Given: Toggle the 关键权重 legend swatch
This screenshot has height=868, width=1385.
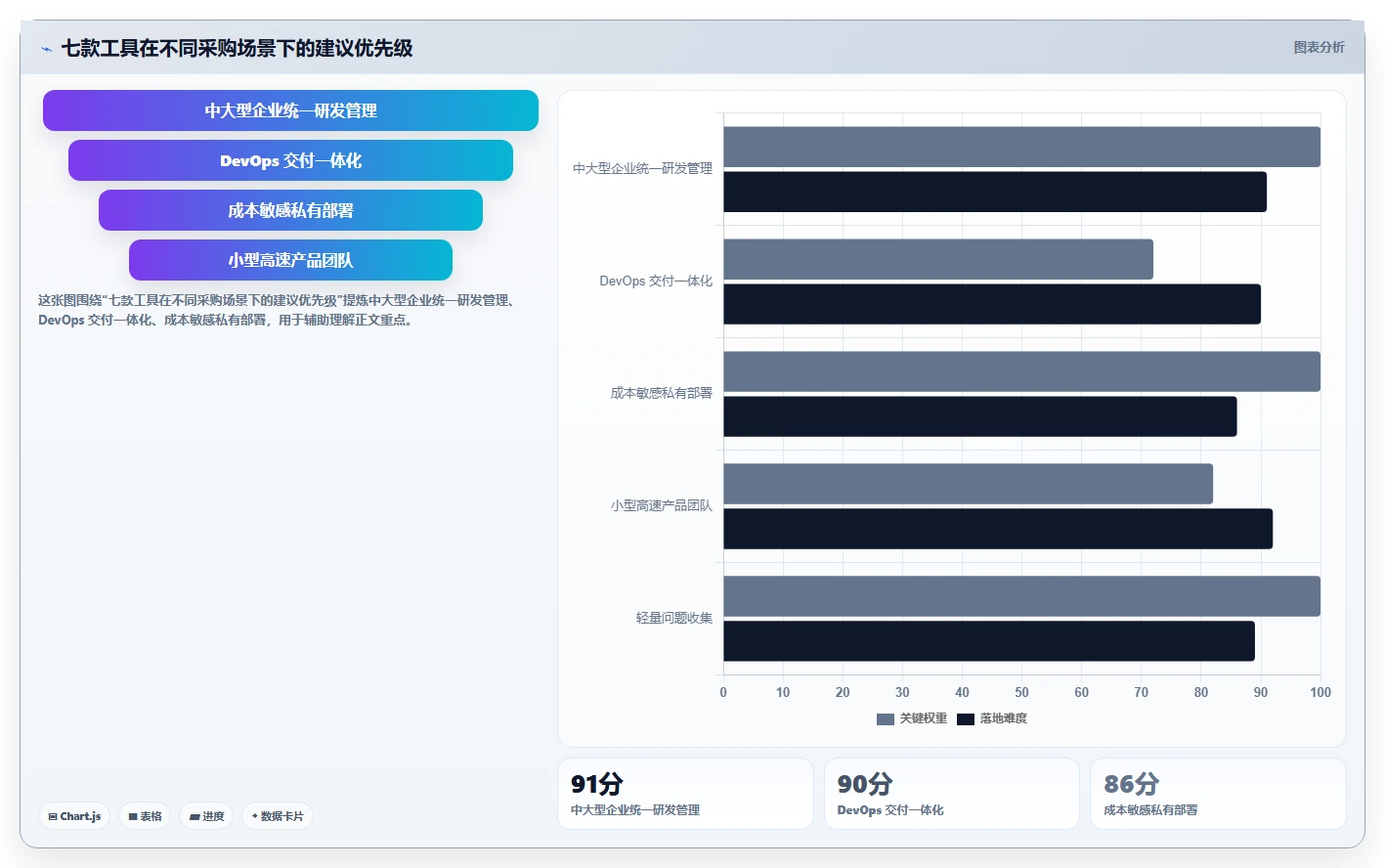Looking at the screenshot, I should [886, 719].
